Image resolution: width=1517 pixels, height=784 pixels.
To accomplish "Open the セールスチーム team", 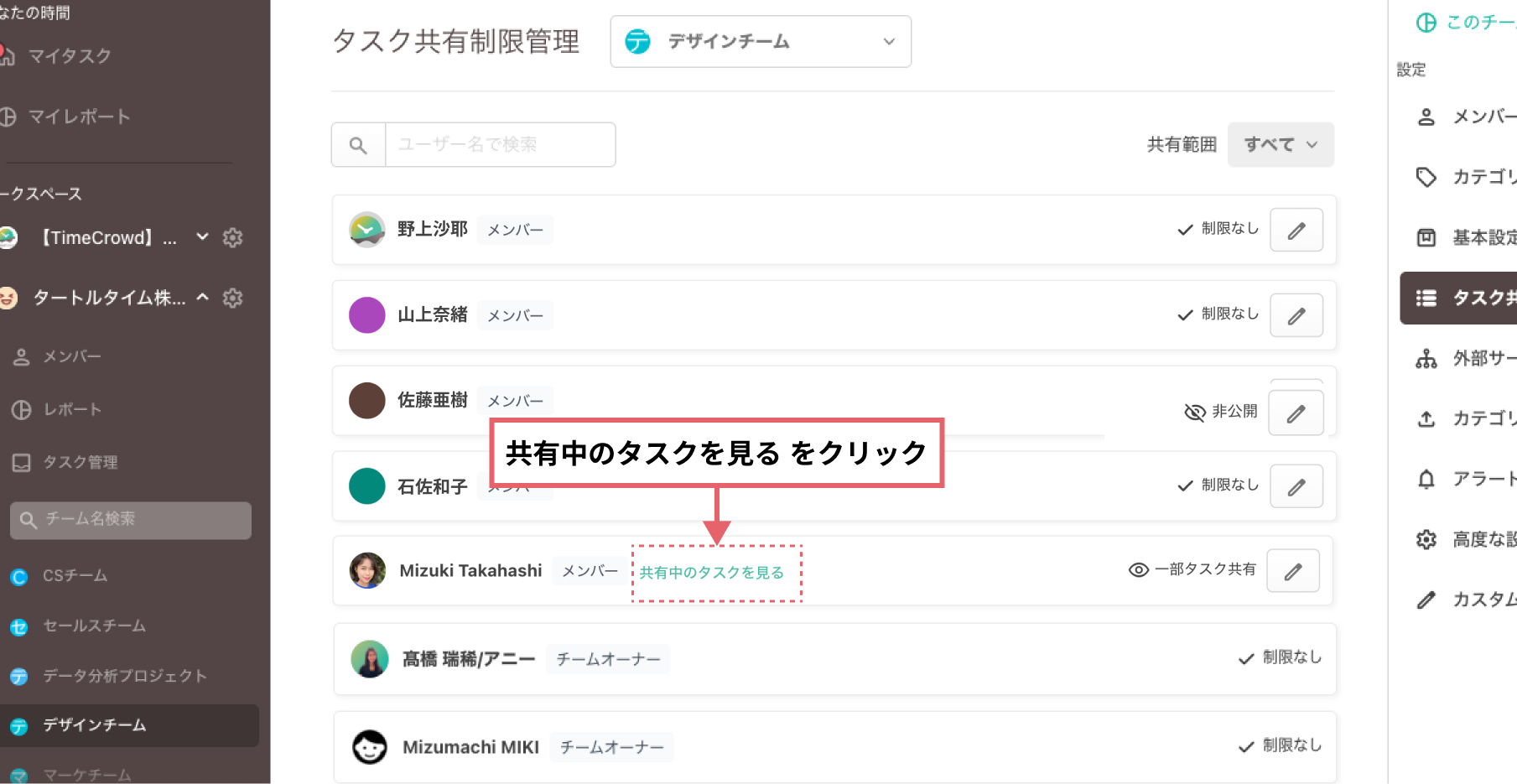I will pos(94,626).
